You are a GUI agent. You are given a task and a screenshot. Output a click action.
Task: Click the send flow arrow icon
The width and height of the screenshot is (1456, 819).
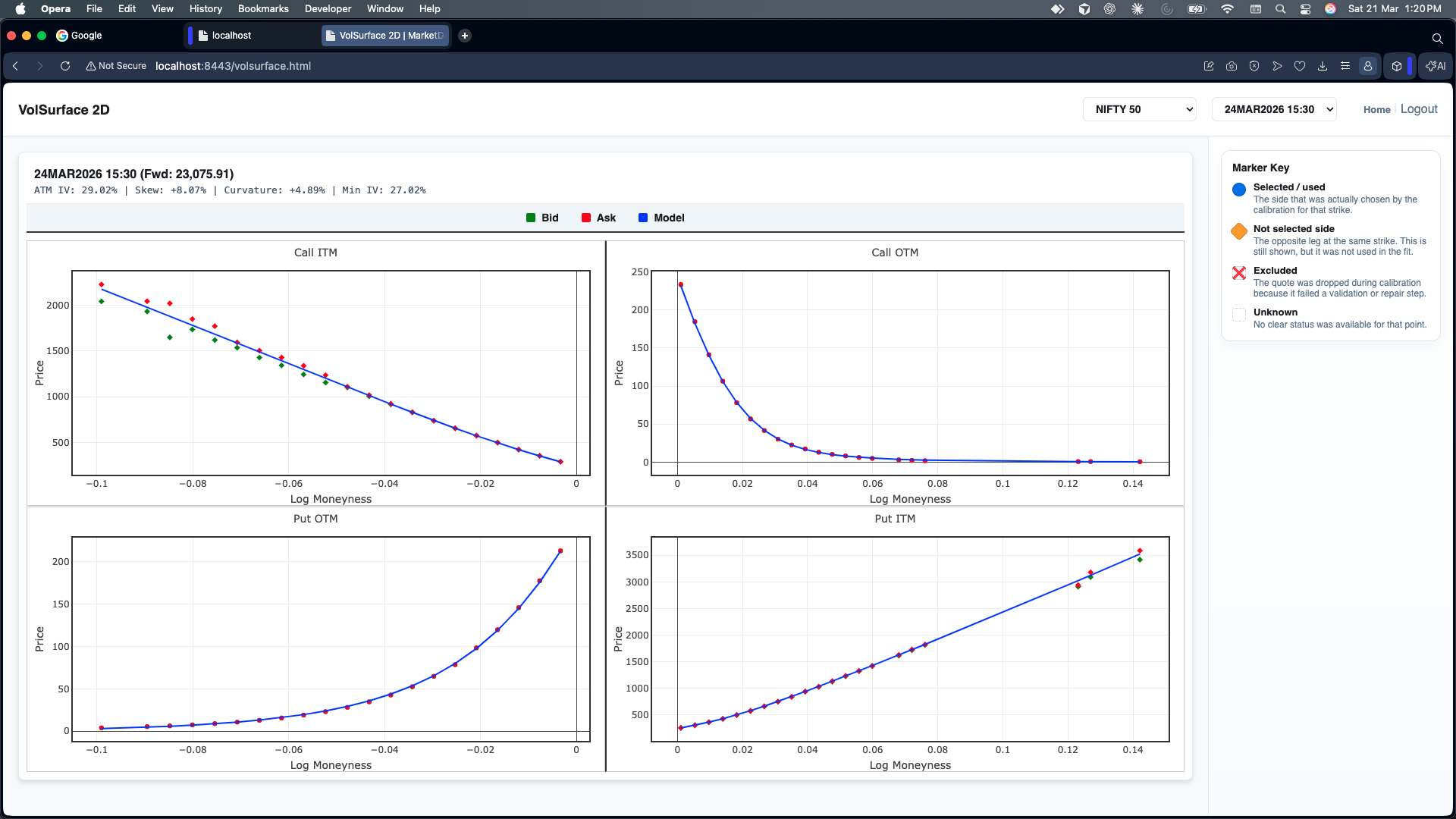coord(1277,66)
